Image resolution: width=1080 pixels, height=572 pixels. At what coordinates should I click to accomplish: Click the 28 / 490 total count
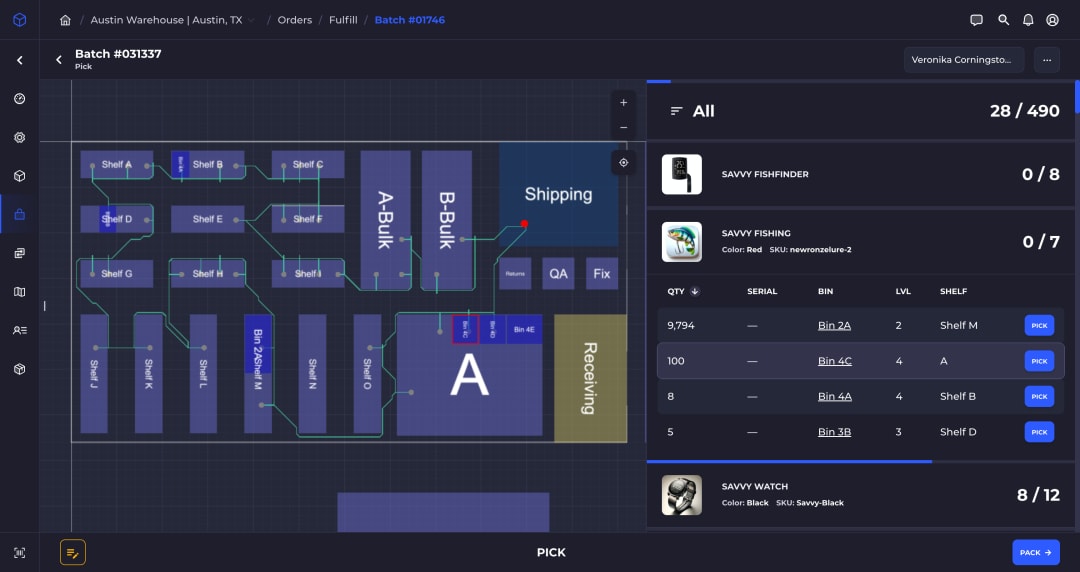pyautogui.click(x=1025, y=111)
